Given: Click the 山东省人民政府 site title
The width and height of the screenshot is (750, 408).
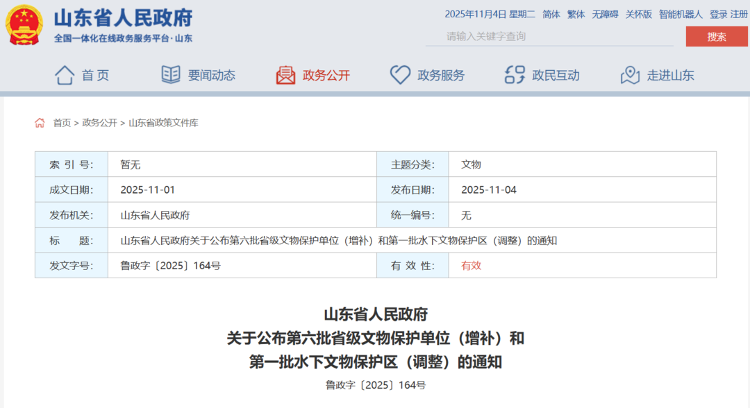Looking at the screenshot, I should click(x=123, y=18).
